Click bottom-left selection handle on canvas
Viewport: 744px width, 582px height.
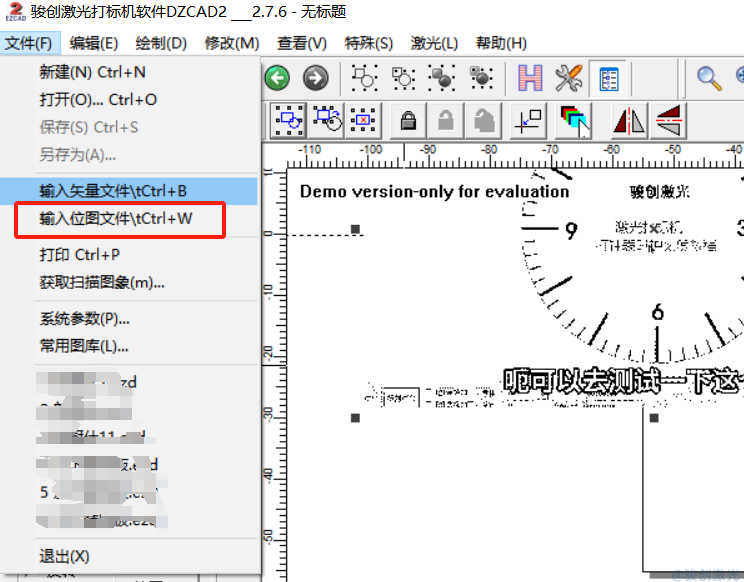coord(355,418)
